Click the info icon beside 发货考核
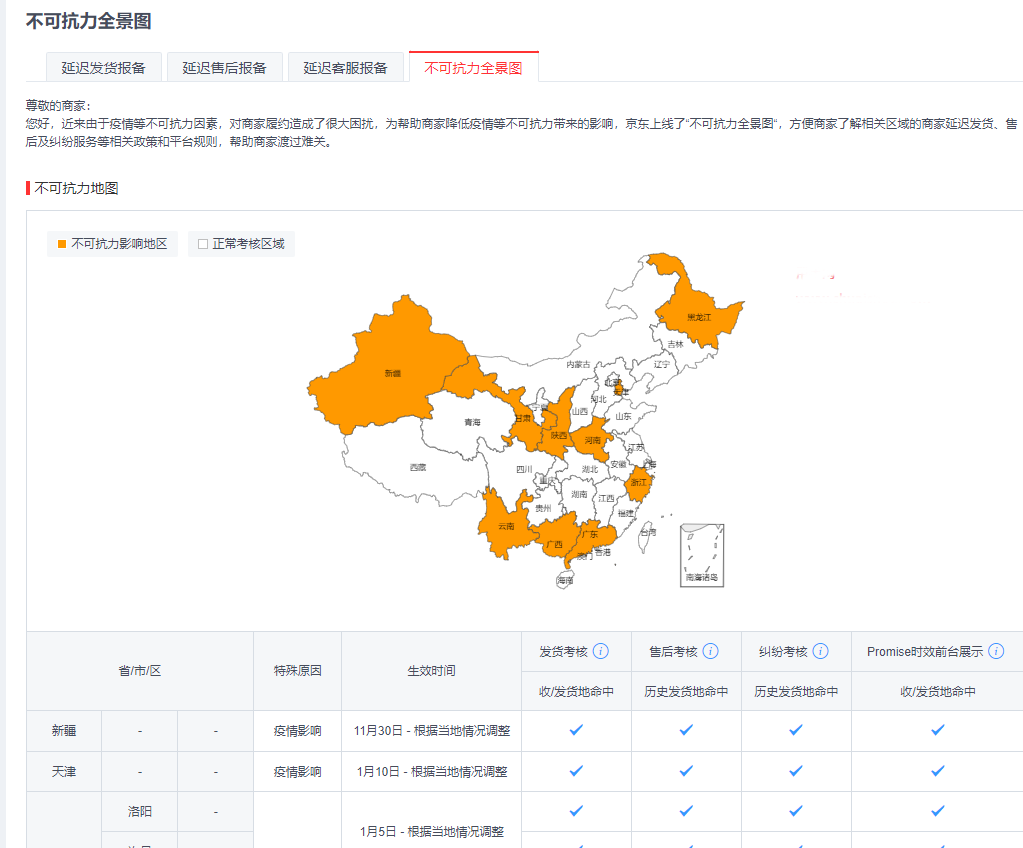 (601, 651)
